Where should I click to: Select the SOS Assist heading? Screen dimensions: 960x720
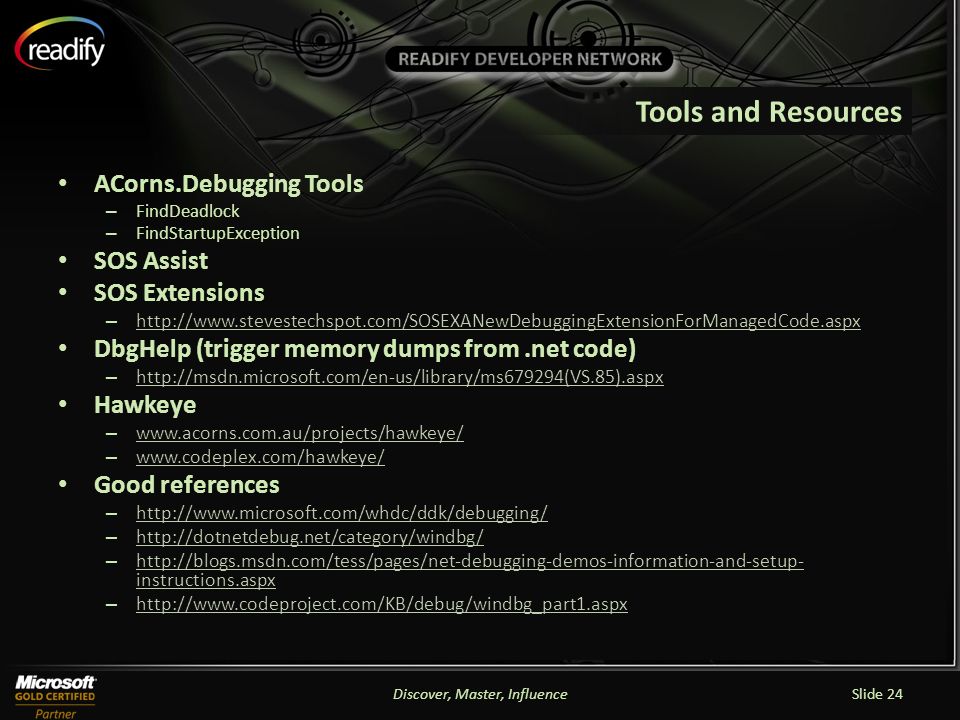[x=151, y=261]
